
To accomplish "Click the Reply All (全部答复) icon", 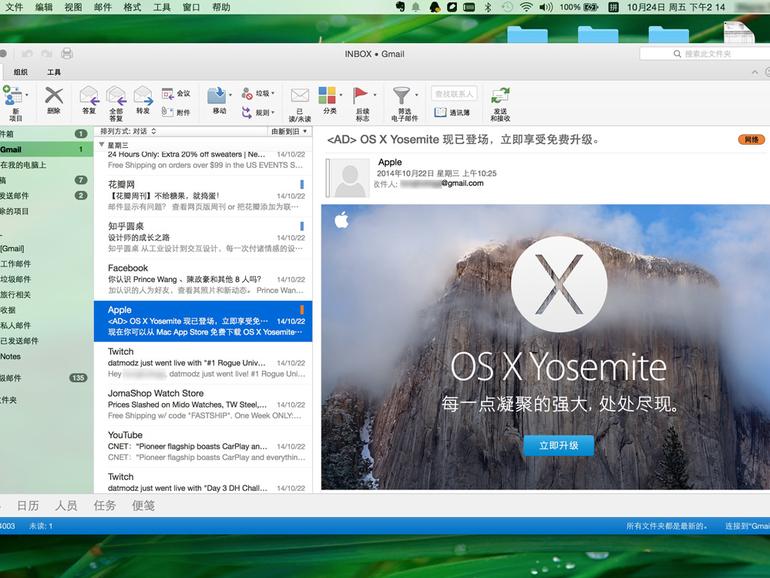I will (116, 95).
